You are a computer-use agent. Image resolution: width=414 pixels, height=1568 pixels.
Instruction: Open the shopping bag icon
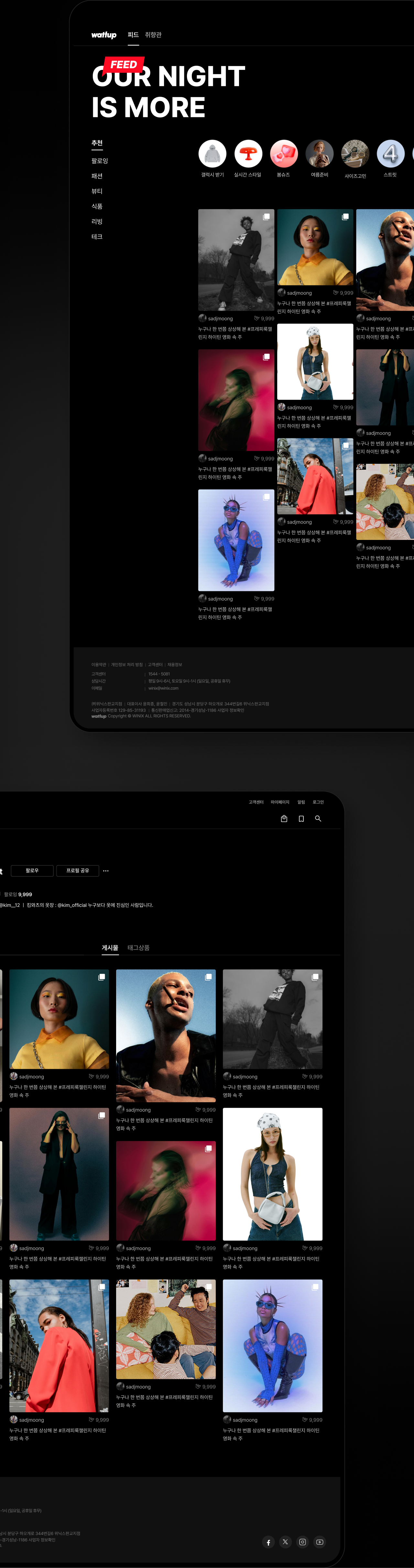click(284, 819)
